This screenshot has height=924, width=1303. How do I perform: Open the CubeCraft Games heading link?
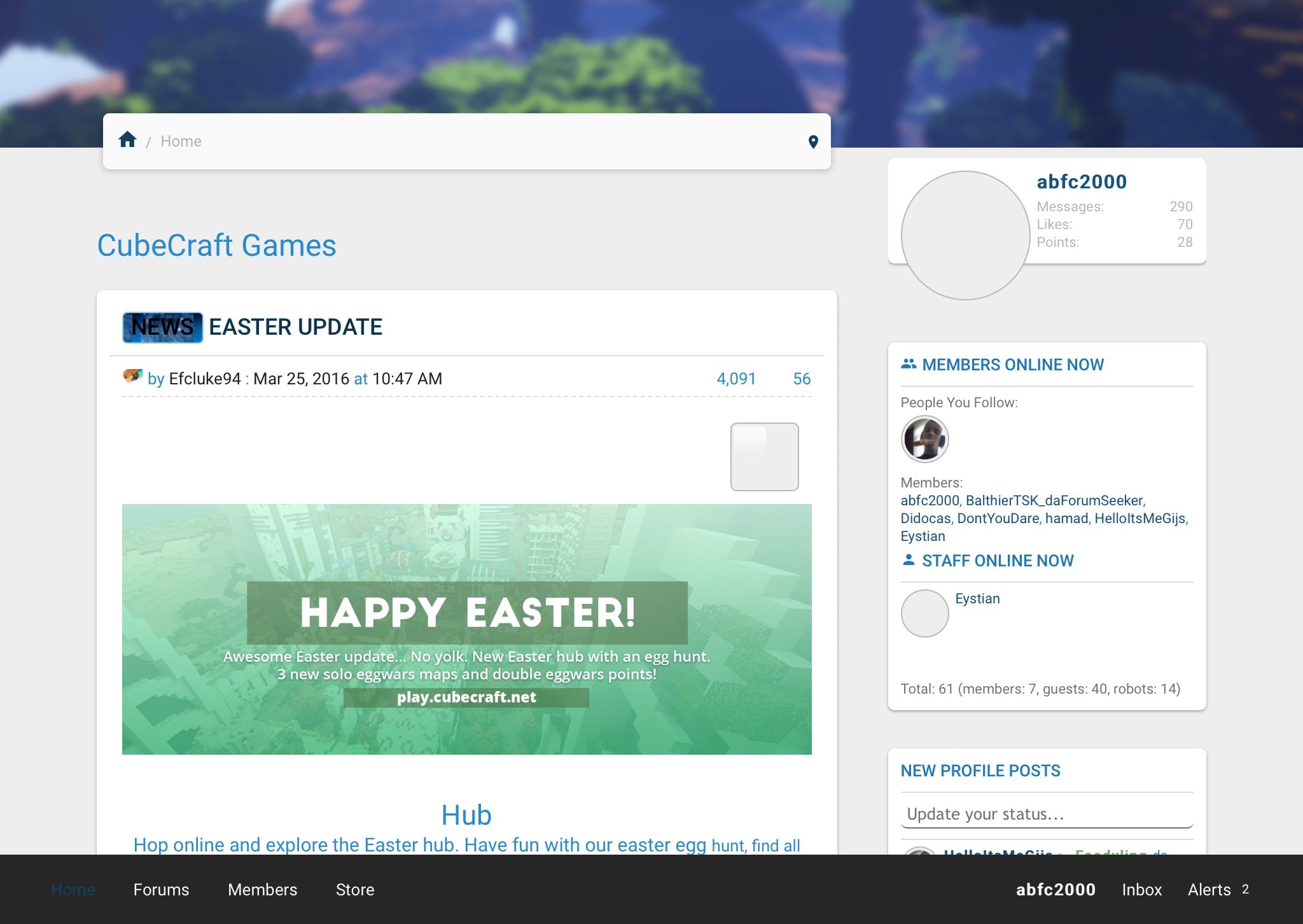point(216,245)
